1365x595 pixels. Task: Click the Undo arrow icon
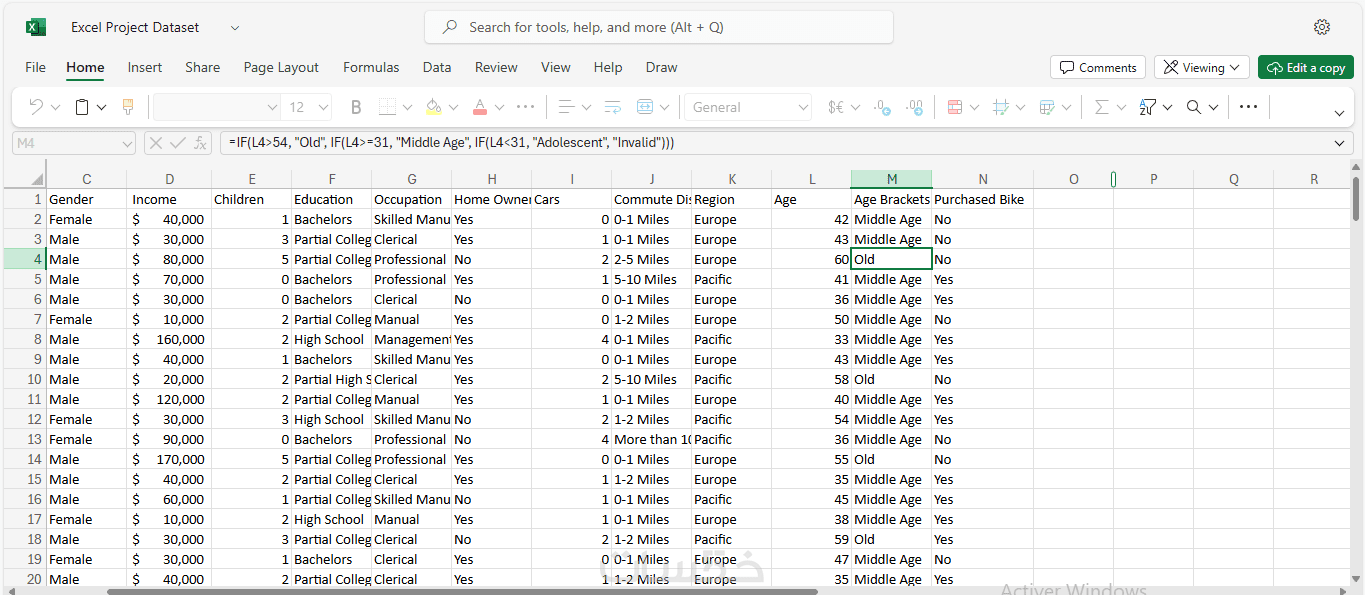[36, 107]
